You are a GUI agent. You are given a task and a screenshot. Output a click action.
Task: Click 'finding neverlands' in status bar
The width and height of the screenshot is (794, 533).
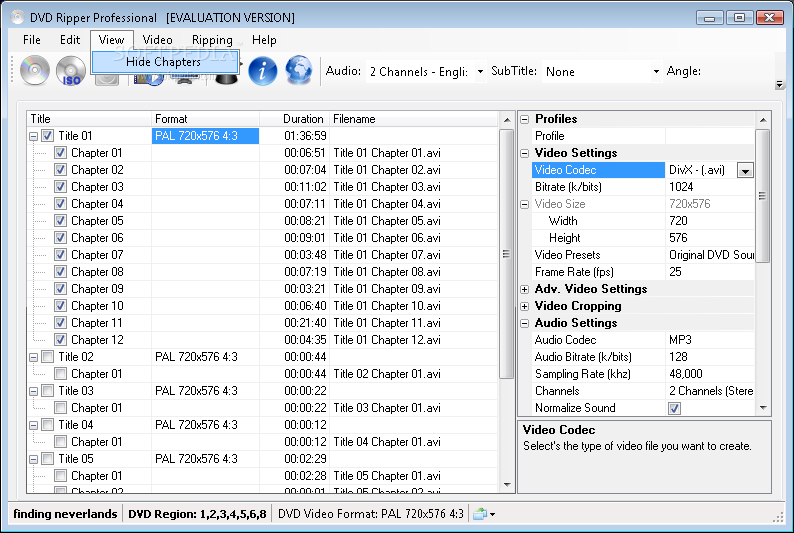[65, 514]
